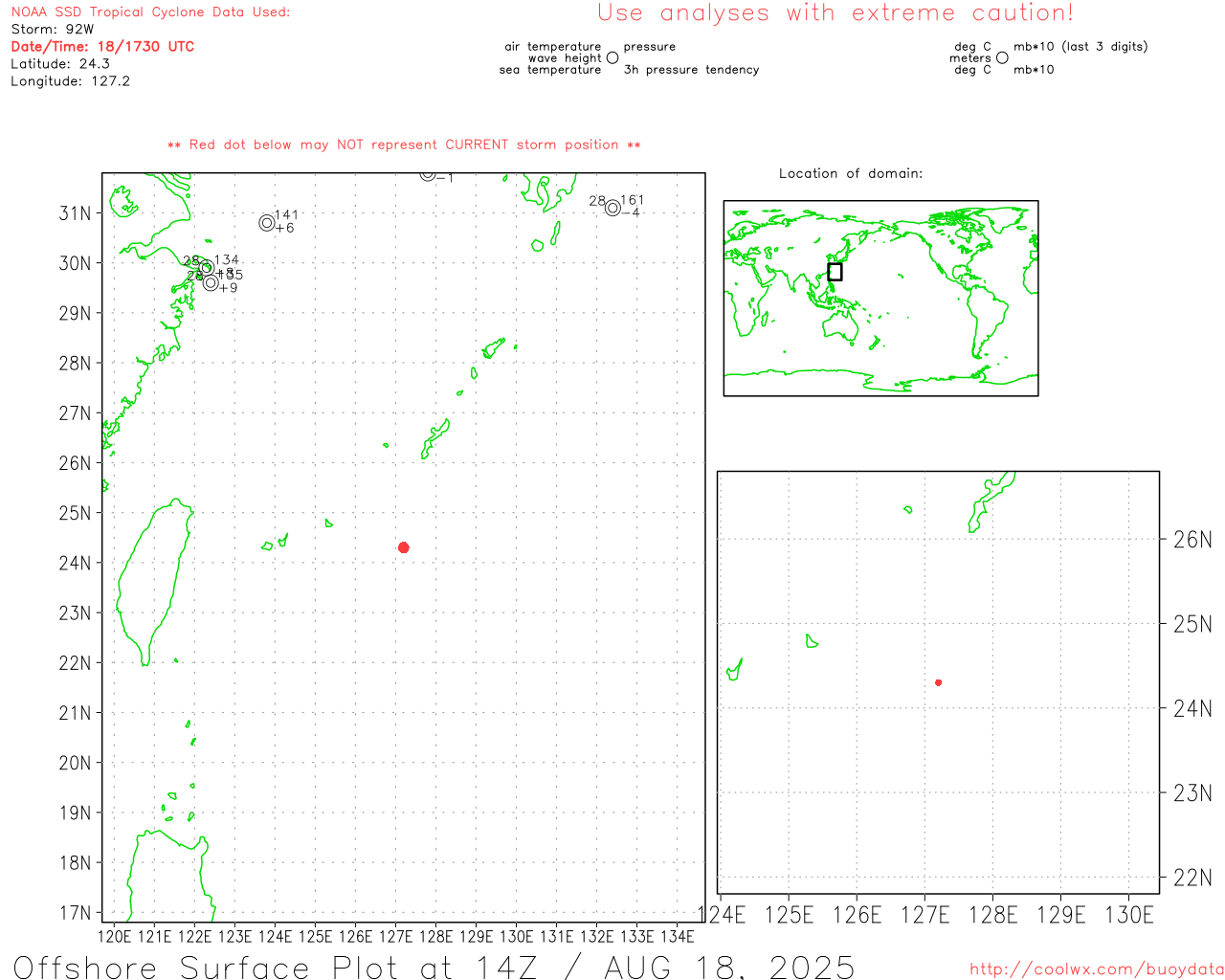Click the '3h pressure tendency' legend label
The height and width of the screenshot is (980, 1225).
click(692, 70)
